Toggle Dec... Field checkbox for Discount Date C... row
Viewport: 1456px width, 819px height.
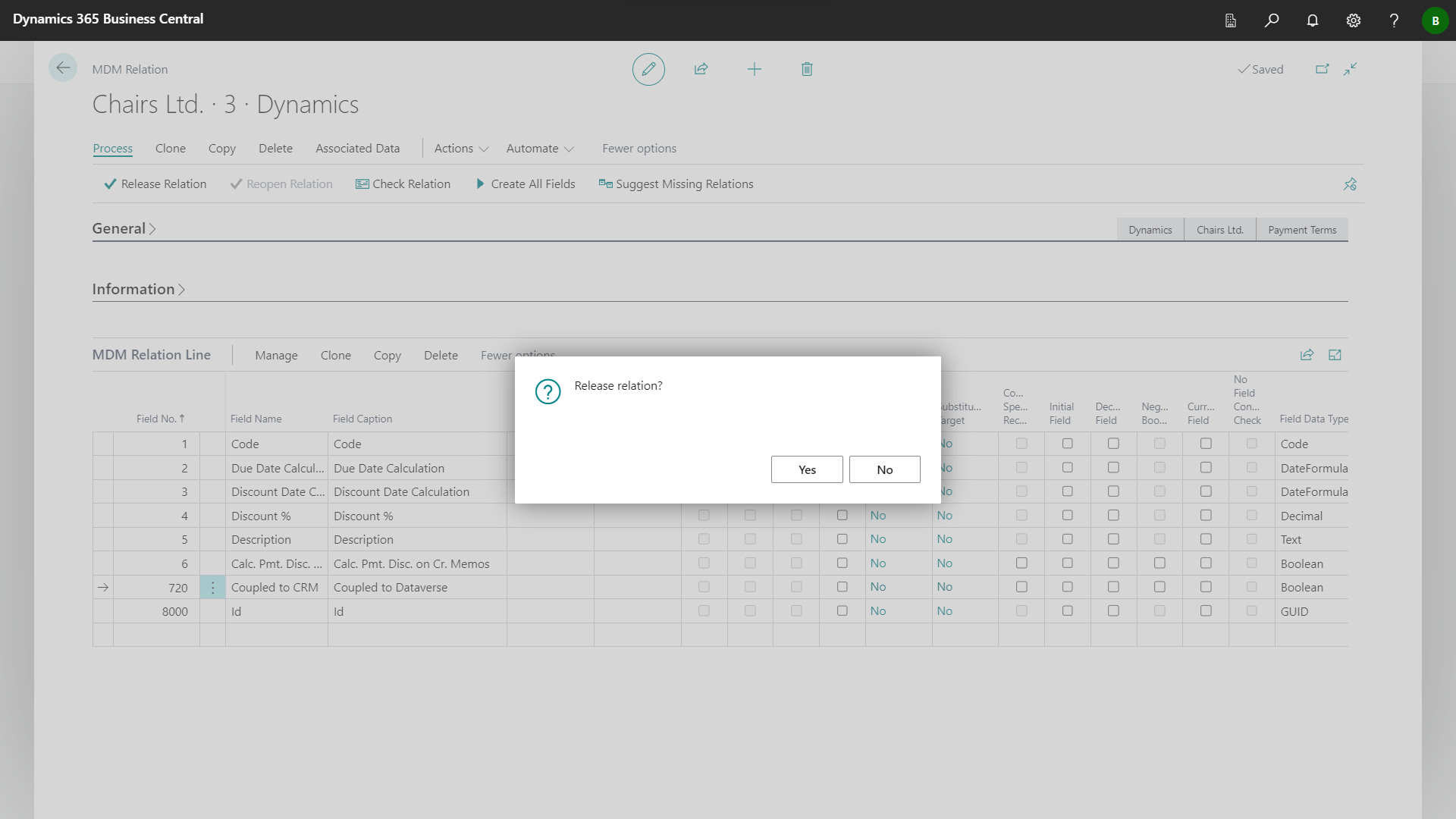(1113, 491)
